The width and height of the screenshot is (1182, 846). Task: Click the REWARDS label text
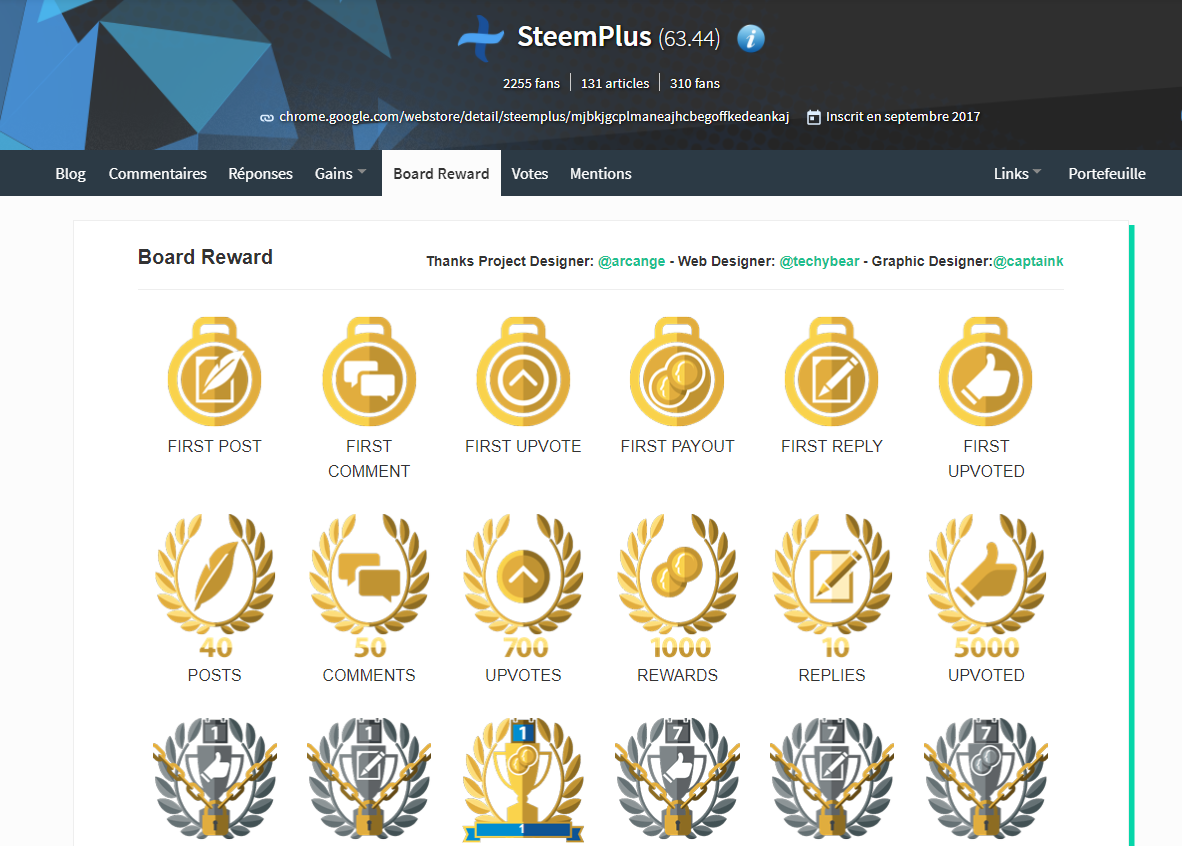(x=677, y=676)
